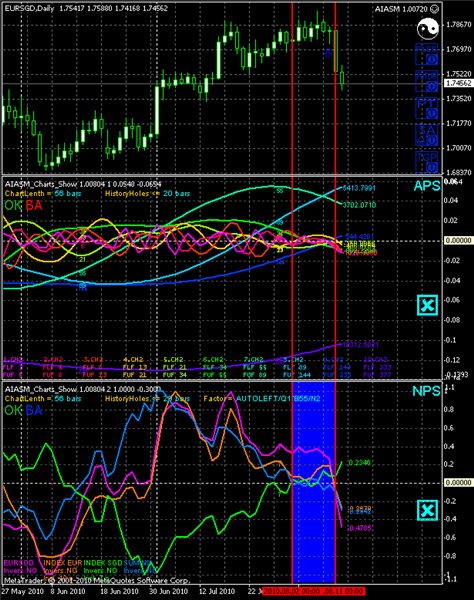Screen dimensions: 474x600
Task: Toggle the PT indicator button
Action: 427,108
